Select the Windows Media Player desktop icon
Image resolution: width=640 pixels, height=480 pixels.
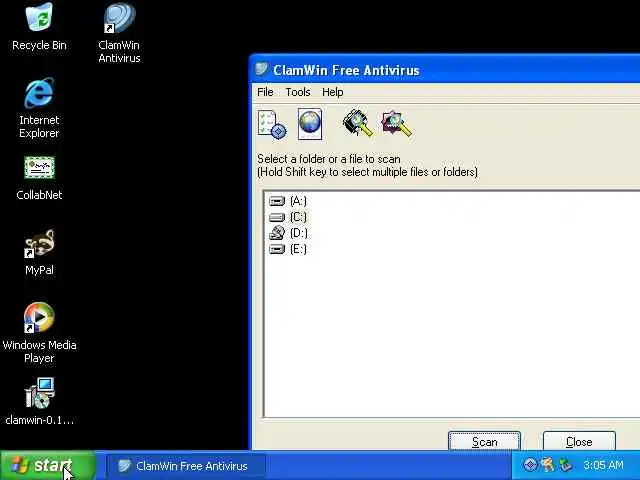pyautogui.click(x=39, y=333)
